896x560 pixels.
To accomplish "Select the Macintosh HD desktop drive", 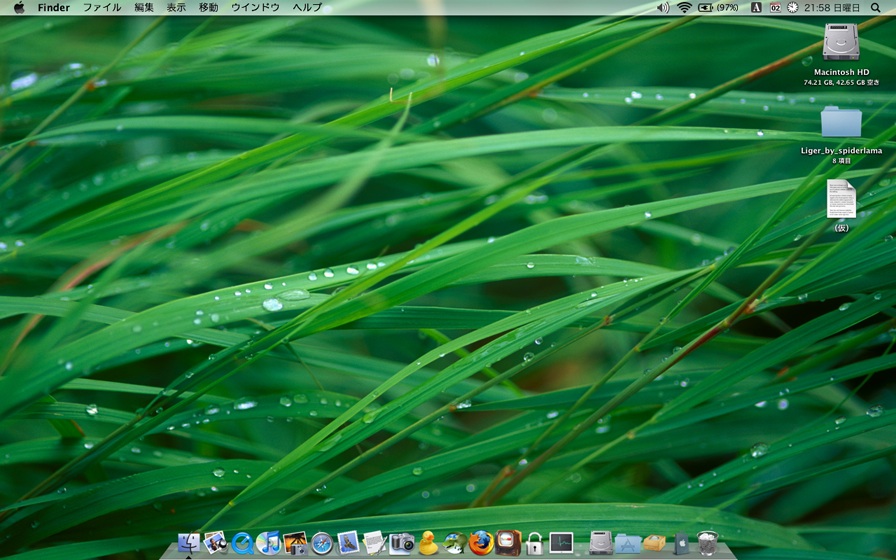I will point(841,42).
